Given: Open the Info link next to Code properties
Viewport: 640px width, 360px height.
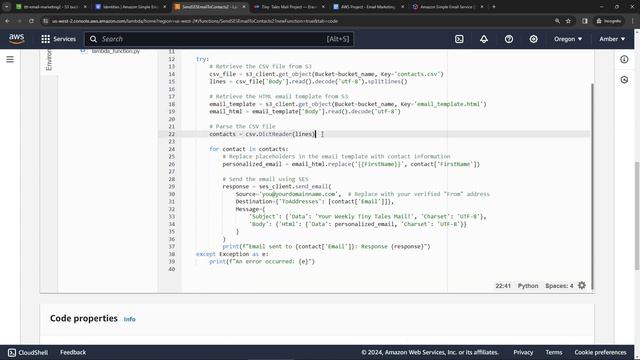Looking at the screenshot, I should pyautogui.click(x=129, y=319).
